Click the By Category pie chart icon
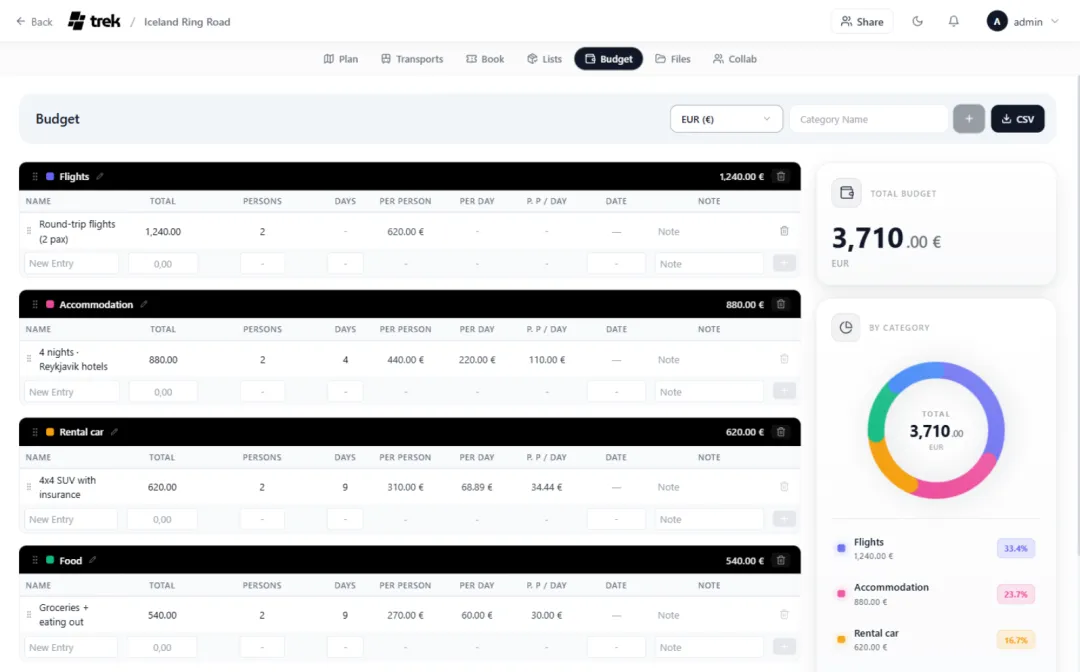Image resolution: width=1080 pixels, height=672 pixels. [846, 327]
